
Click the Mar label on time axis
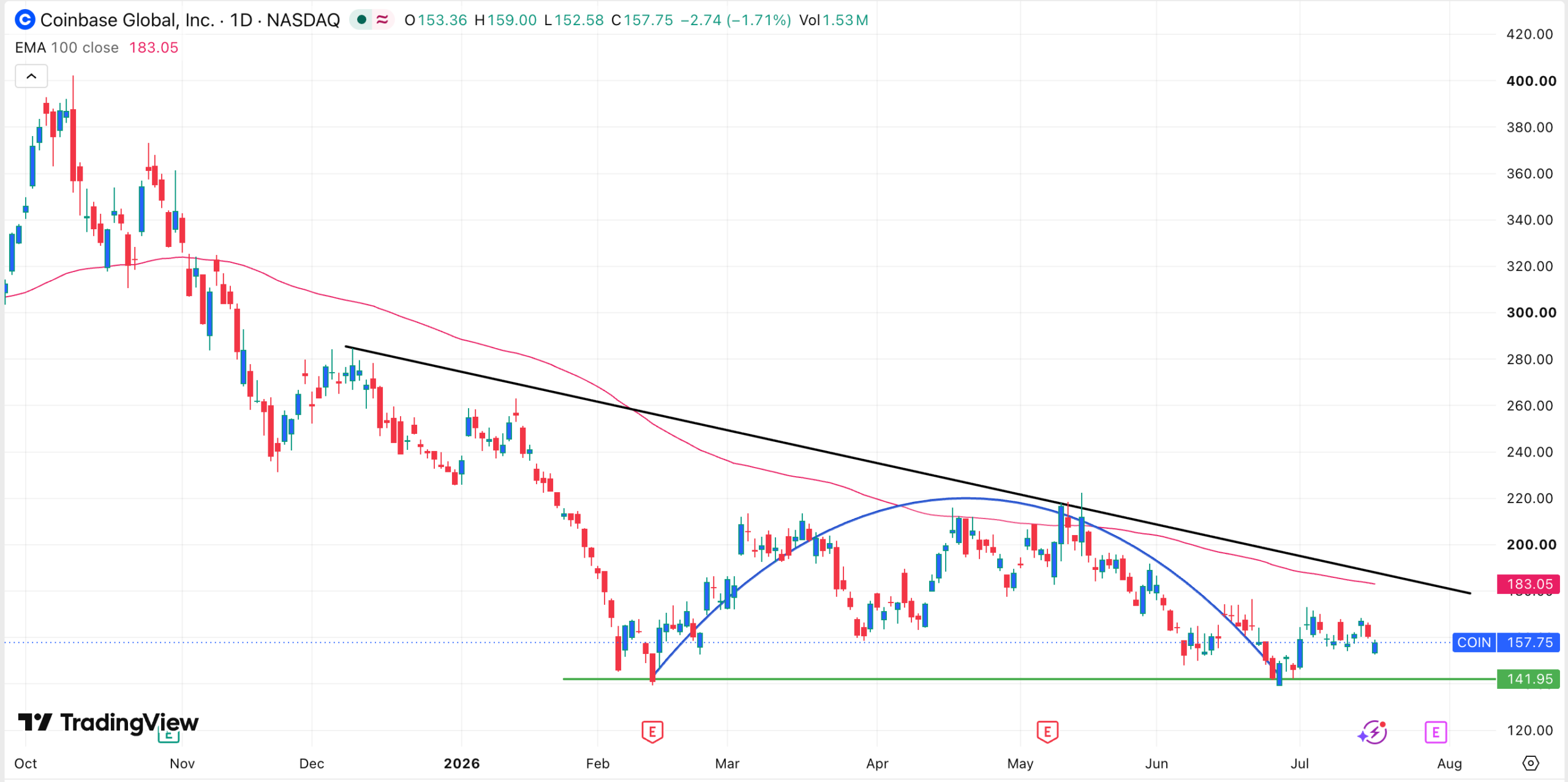[727, 764]
